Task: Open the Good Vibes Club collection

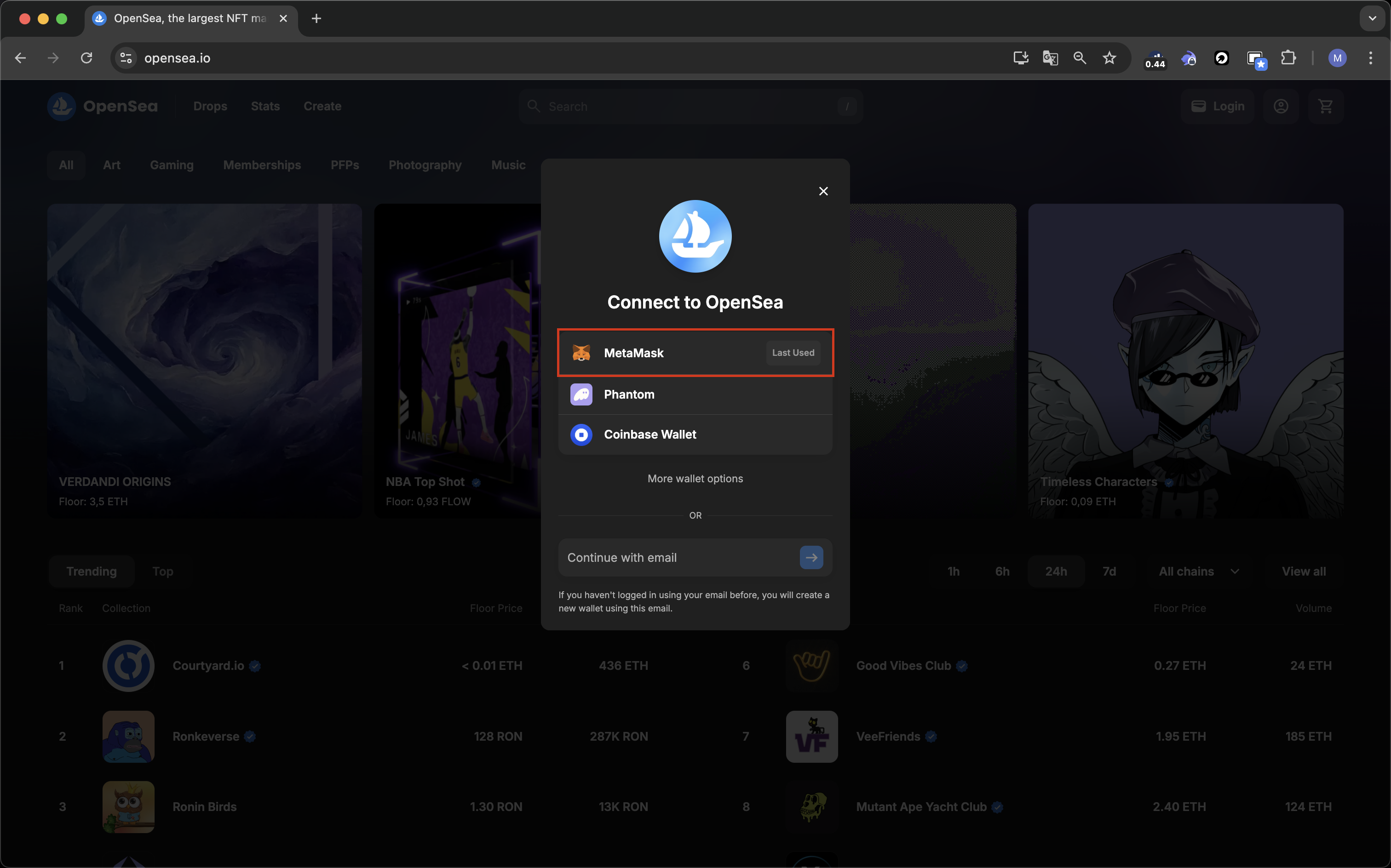Action: pos(1037,666)
